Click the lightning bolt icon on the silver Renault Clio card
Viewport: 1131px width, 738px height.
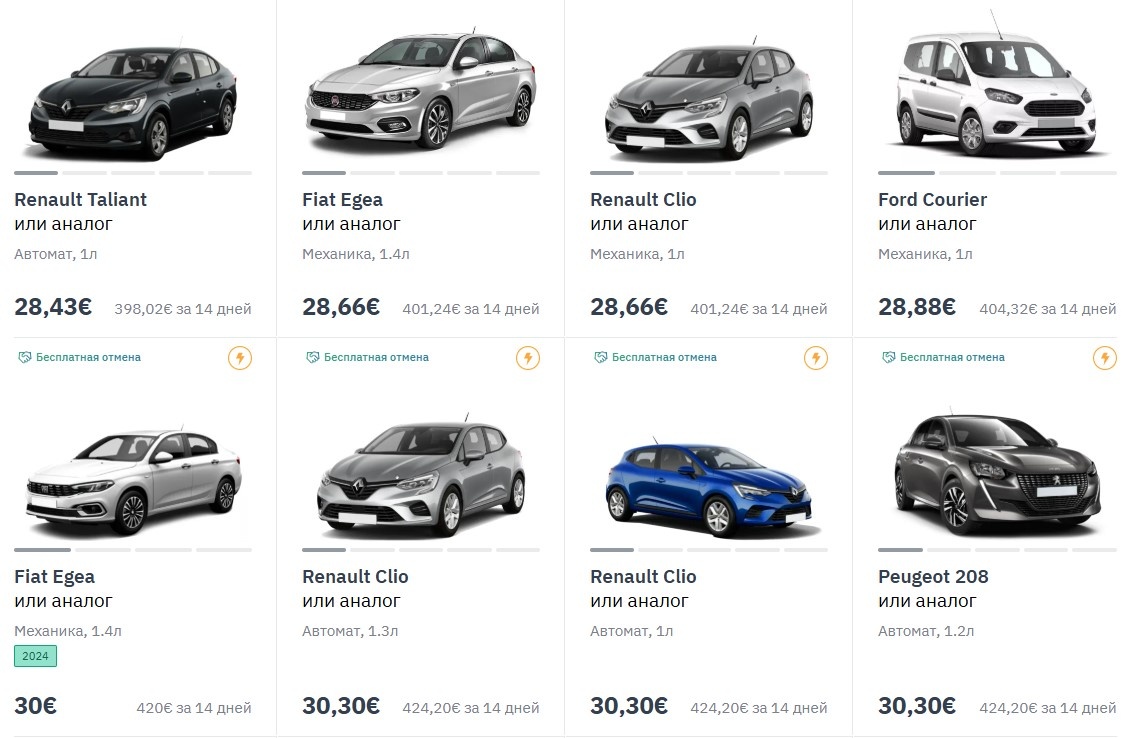(528, 357)
